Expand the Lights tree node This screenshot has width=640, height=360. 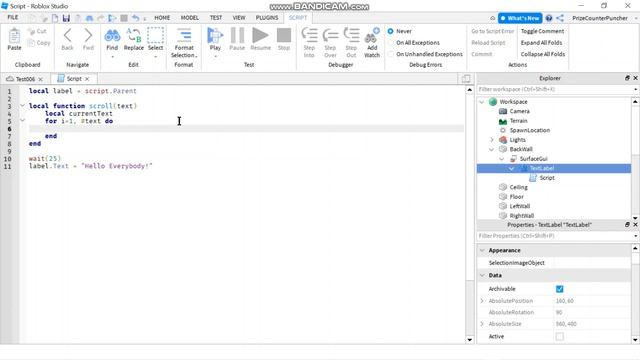coord(492,140)
